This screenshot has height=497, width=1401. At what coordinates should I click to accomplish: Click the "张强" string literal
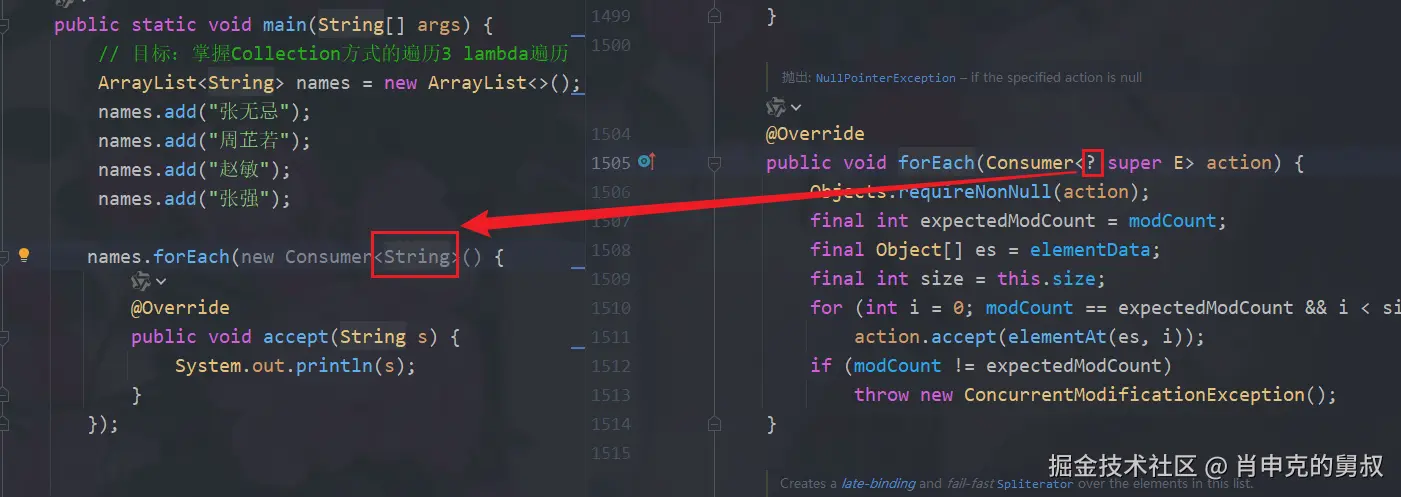(x=237, y=198)
